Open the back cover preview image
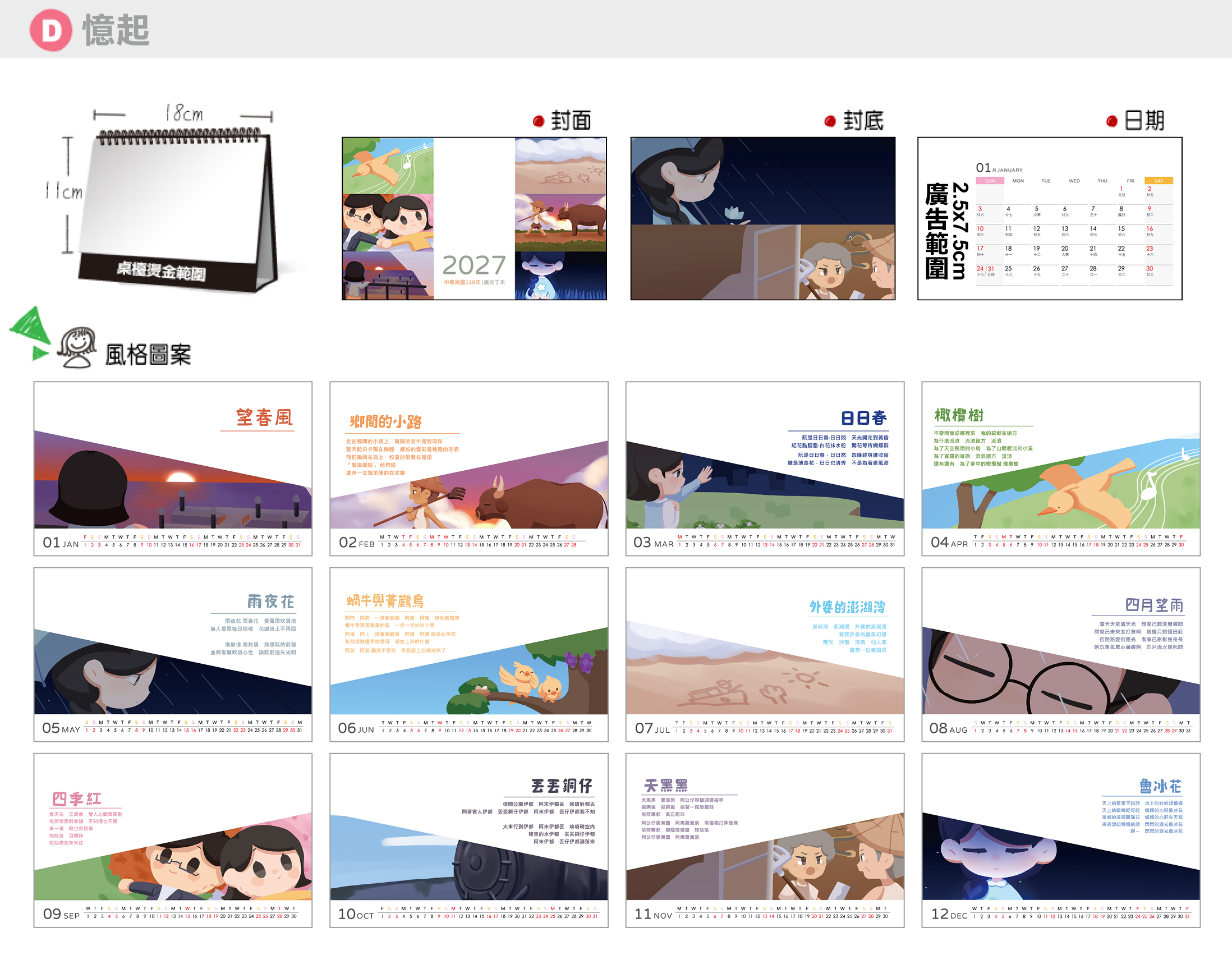1232x955 pixels. 762,219
